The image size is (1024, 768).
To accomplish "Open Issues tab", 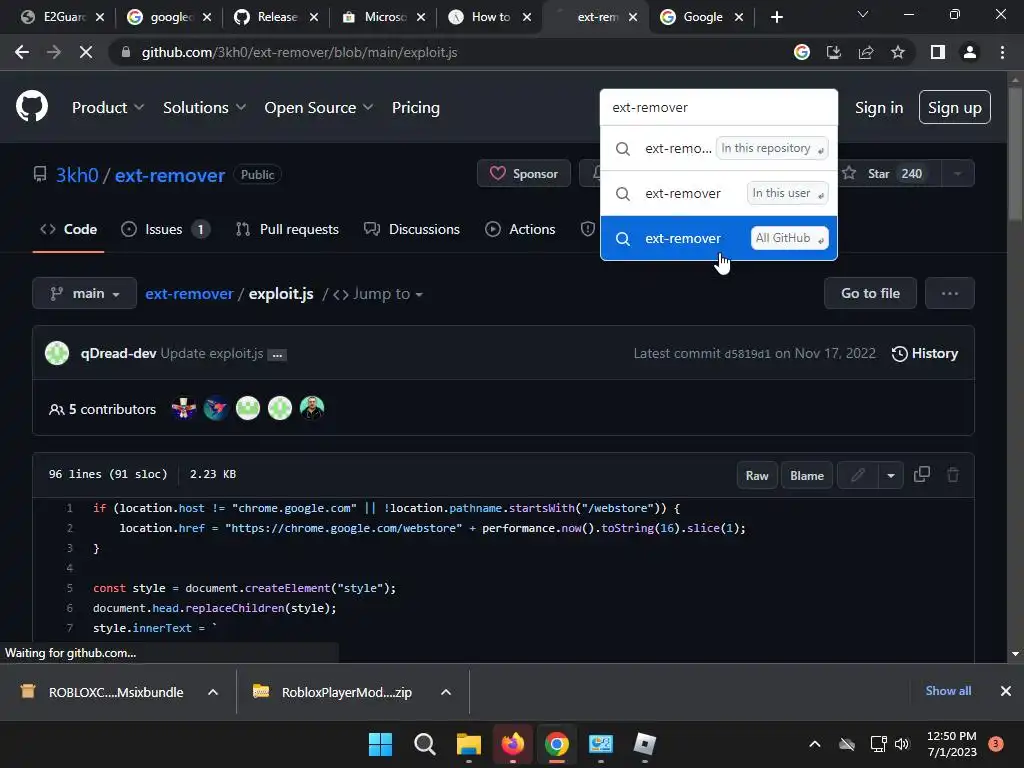I will (165, 229).
